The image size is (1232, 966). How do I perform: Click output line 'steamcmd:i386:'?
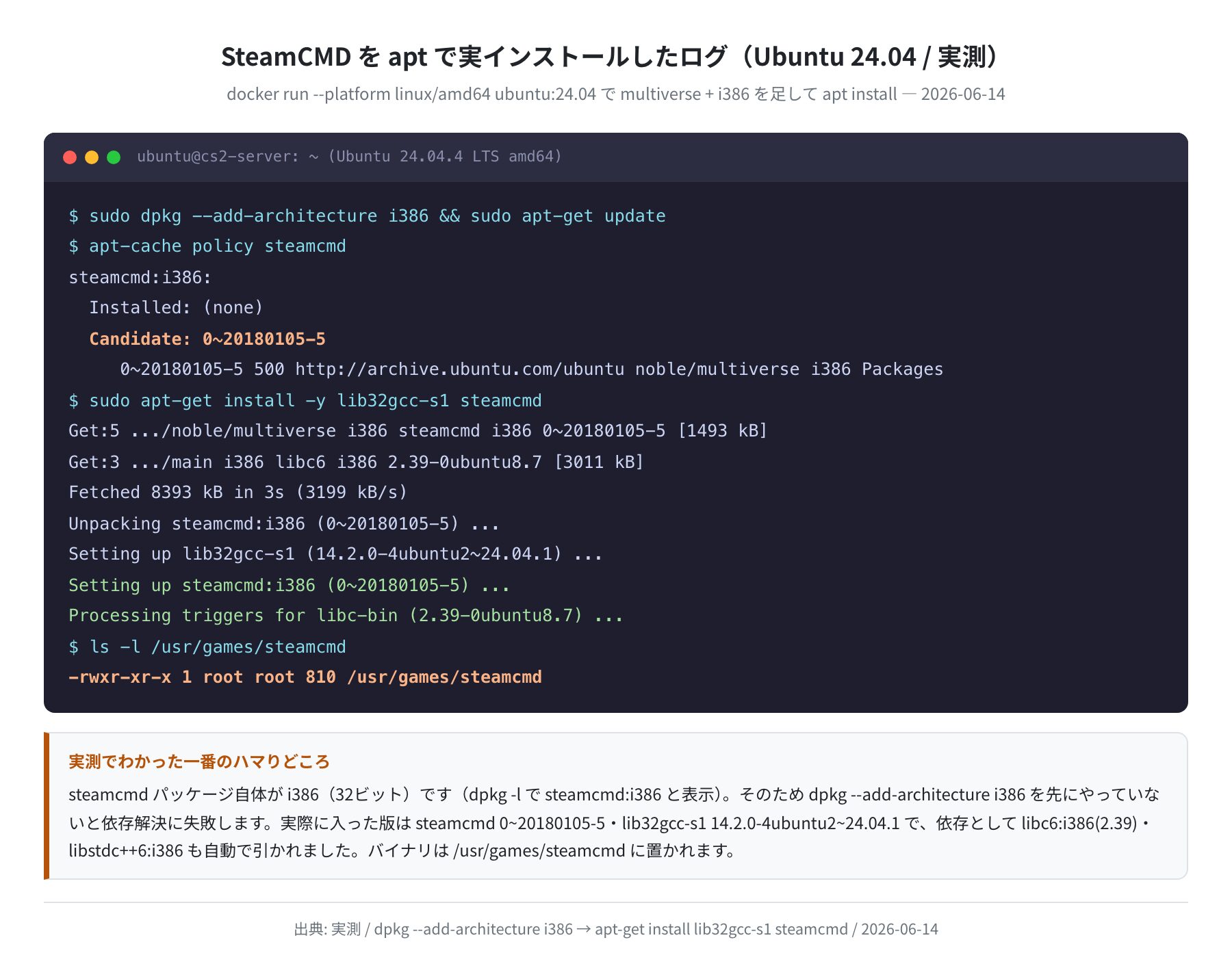tap(140, 278)
